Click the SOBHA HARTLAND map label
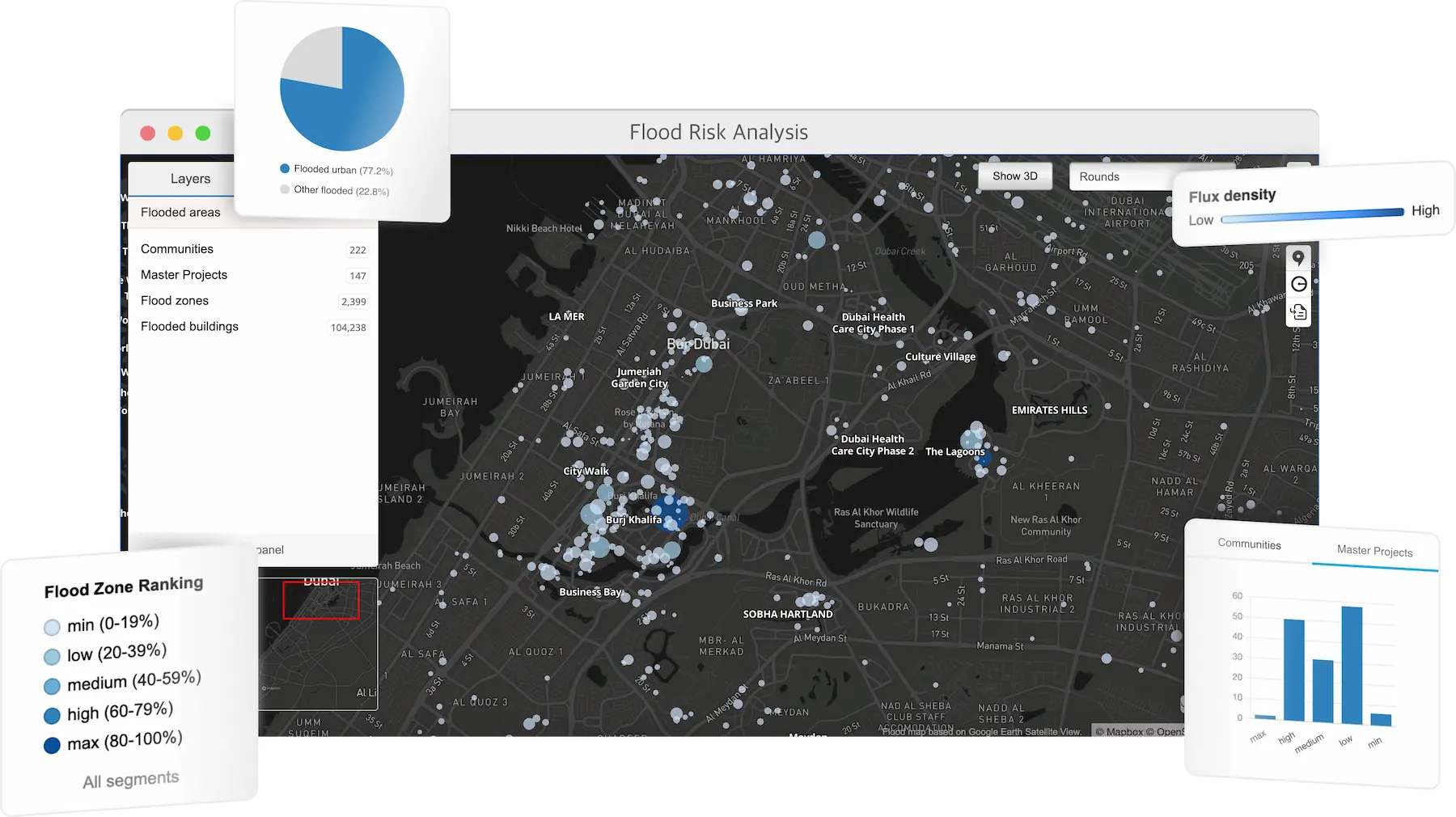Image resolution: width=1456 pixels, height=817 pixels. tap(788, 614)
